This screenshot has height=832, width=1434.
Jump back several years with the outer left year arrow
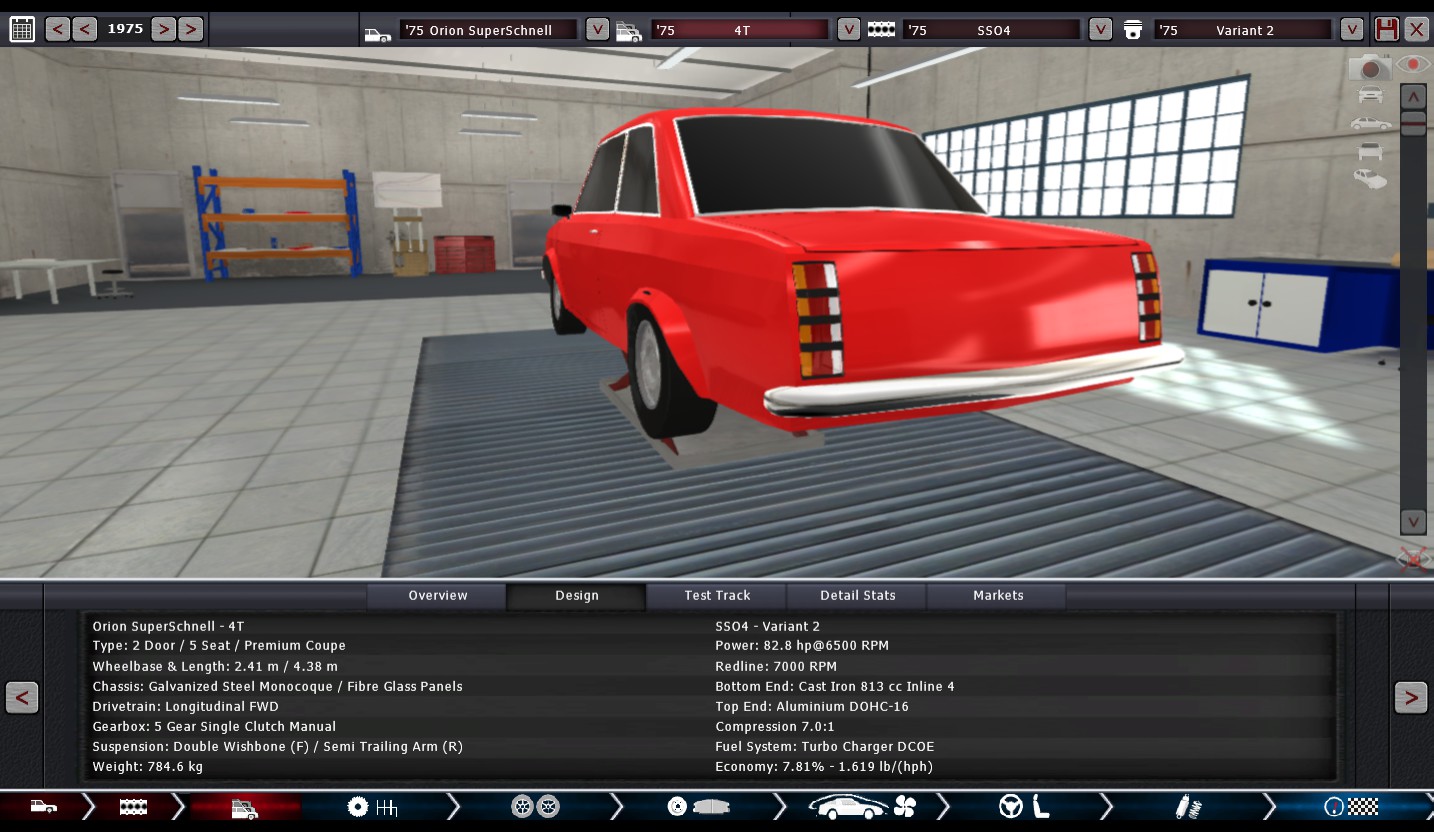(58, 29)
